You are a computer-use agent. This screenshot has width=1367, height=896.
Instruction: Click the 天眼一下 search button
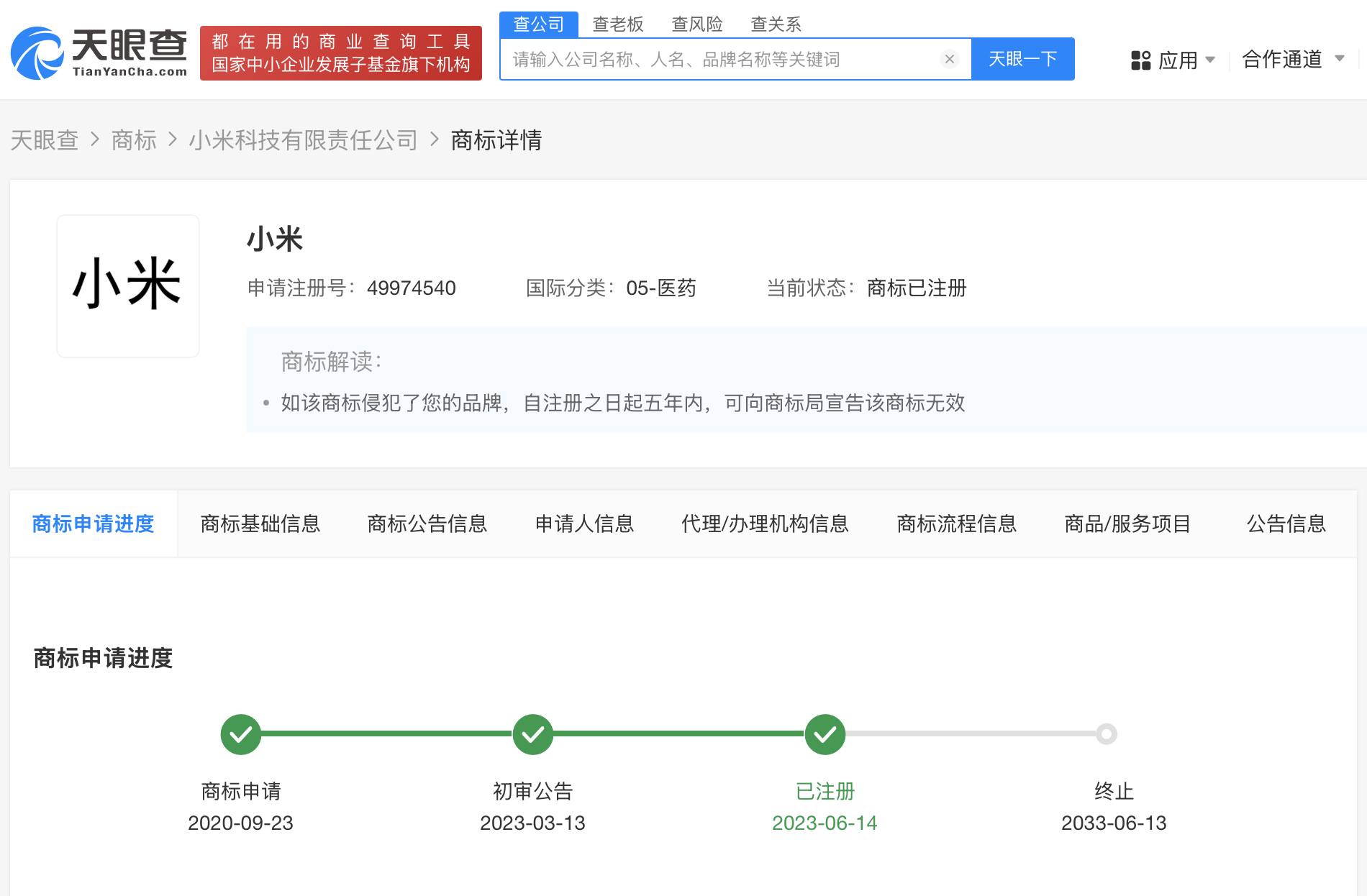point(1022,59)
